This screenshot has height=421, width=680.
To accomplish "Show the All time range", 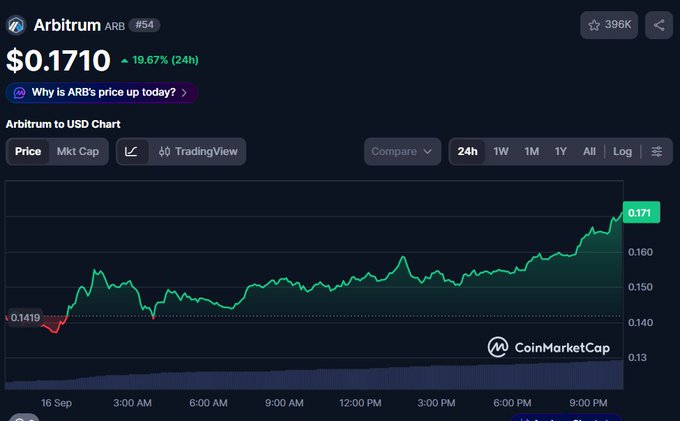I will pyautogui.click(x=589, y=151).
